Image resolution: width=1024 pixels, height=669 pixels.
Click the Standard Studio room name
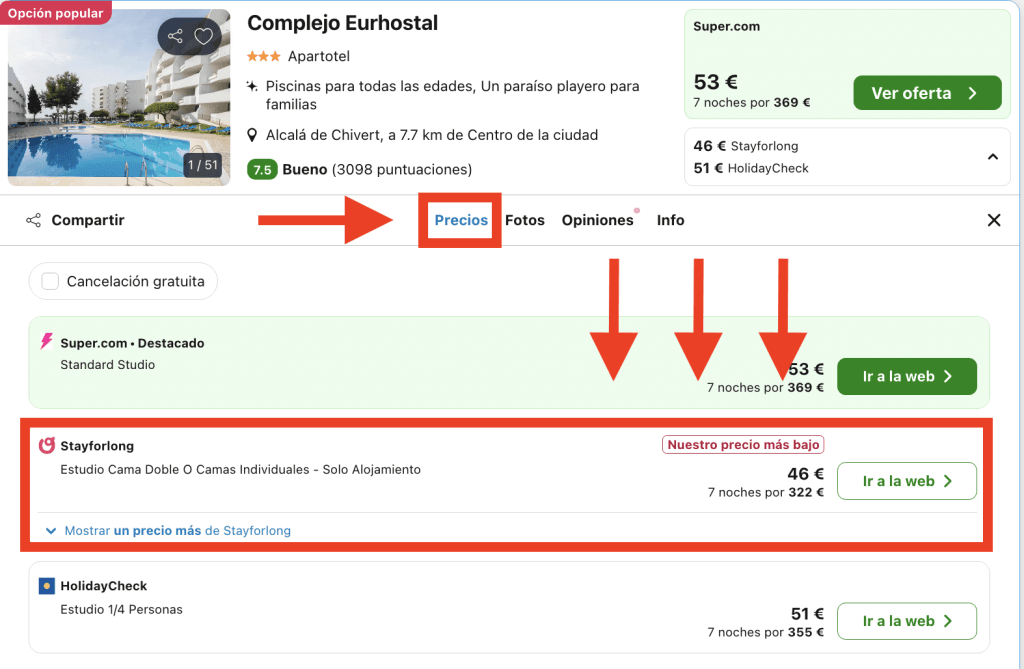pos(108,365)
